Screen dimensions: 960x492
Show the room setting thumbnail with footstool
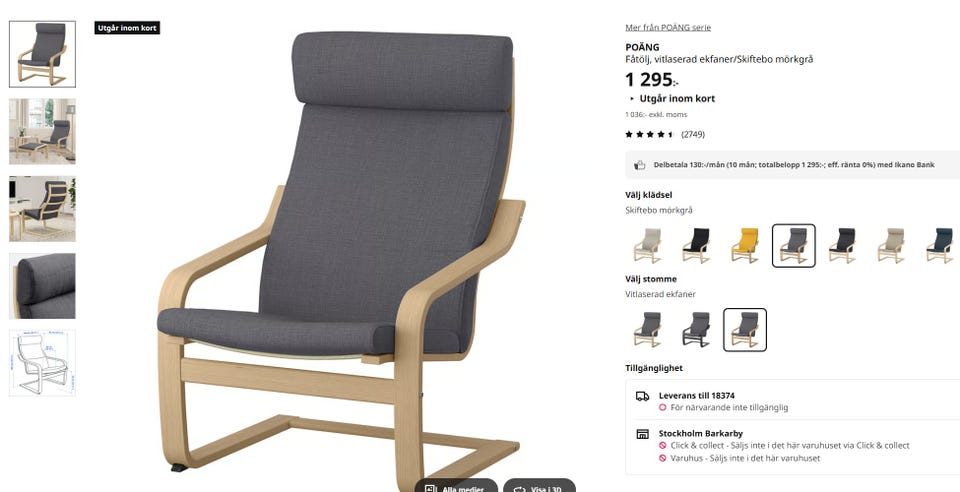pos(42,132)
